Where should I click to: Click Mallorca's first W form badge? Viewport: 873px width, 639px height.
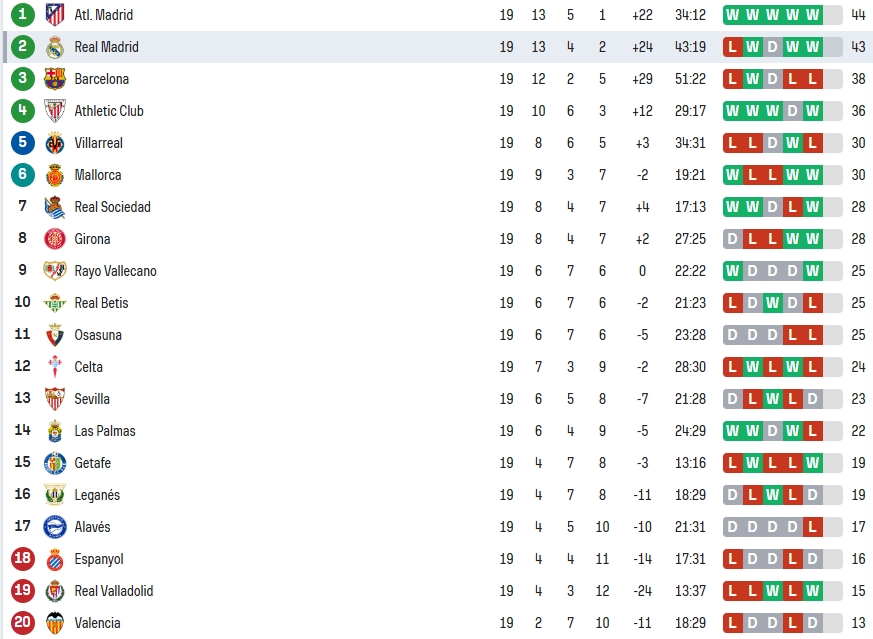(x=733, y=175)
